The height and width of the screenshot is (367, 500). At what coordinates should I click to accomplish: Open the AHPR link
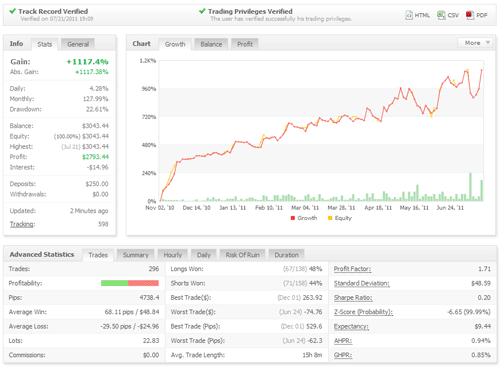click(343, 341)
